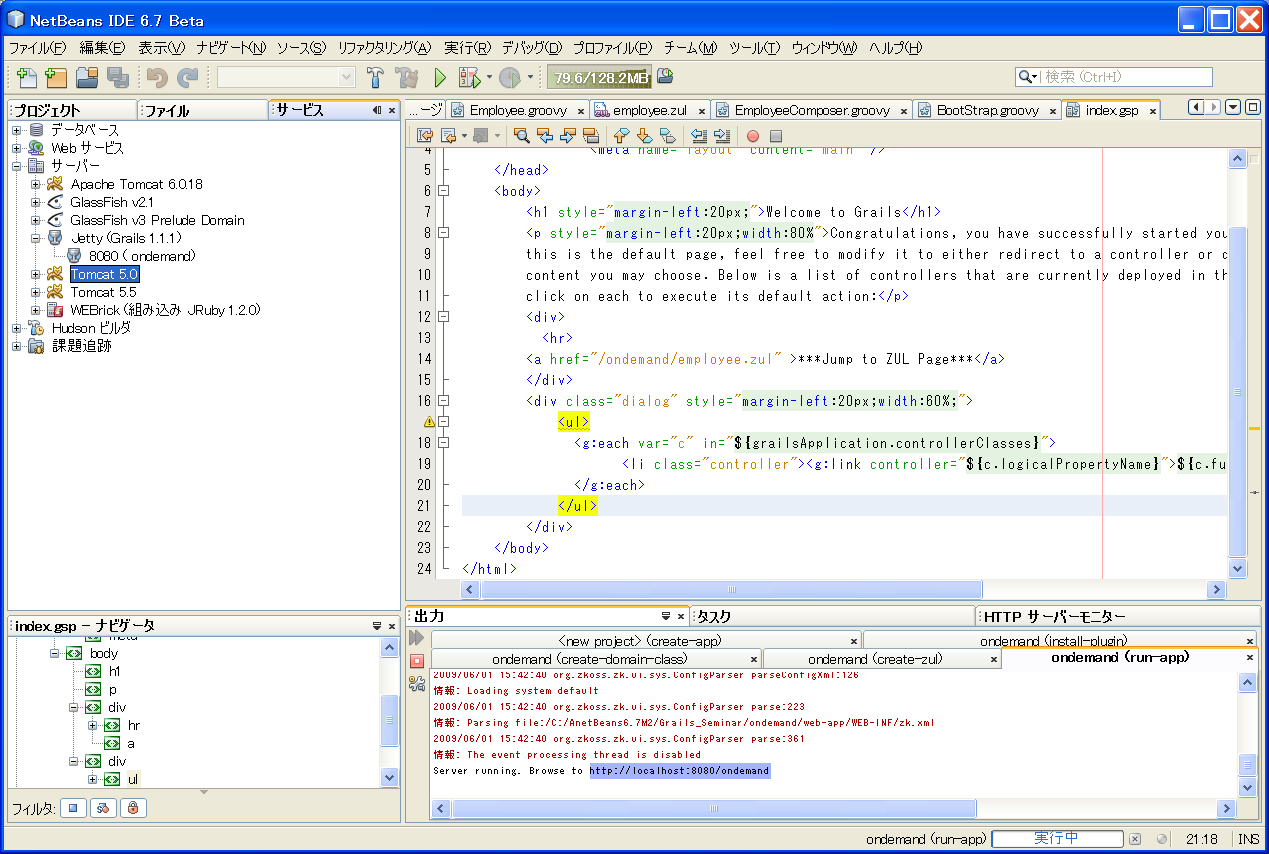Open the ファイル(F) menu
Viewport: 1269px width, 854px height.
[37, 47]
